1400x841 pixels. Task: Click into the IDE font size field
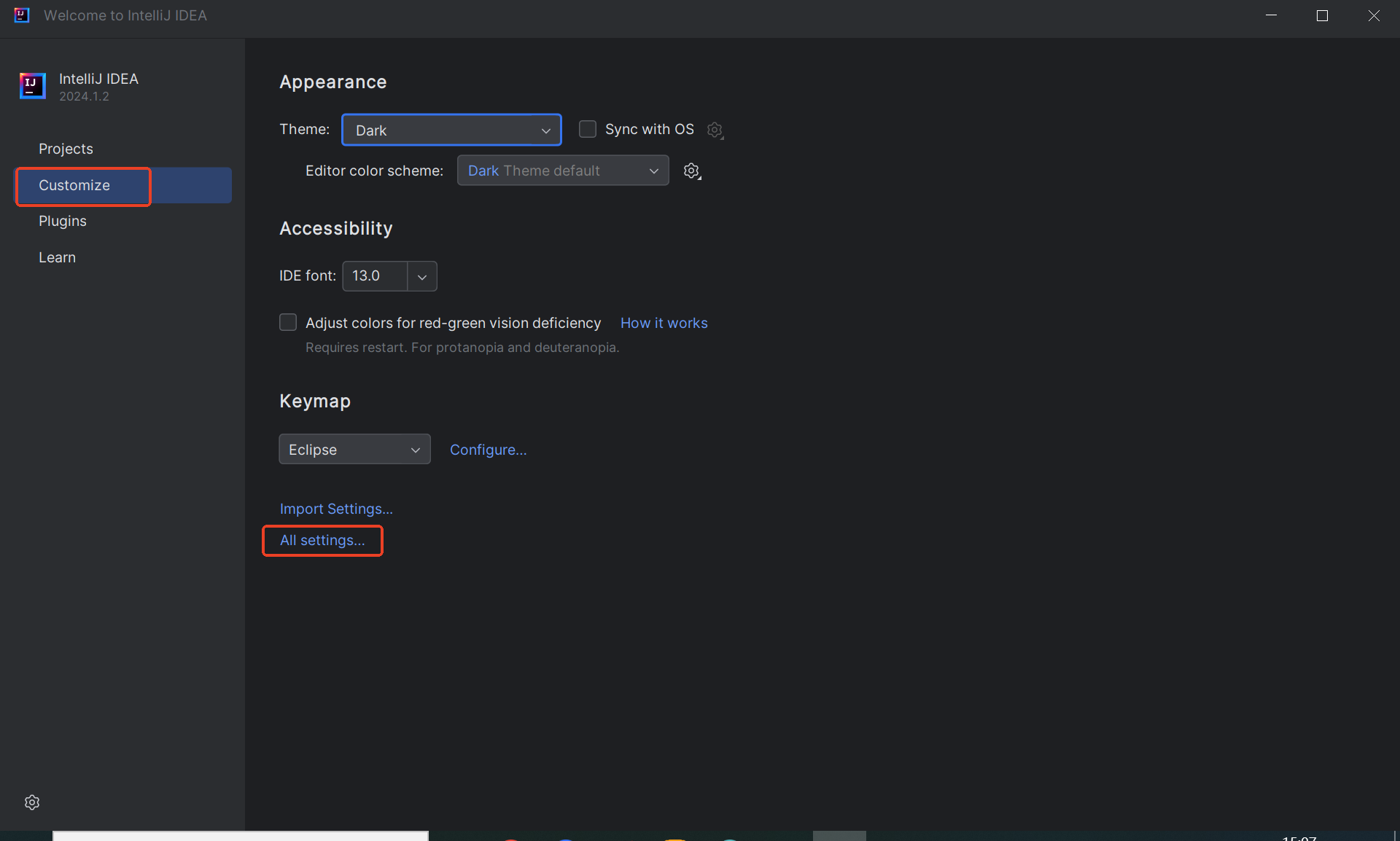coord(374,276)
